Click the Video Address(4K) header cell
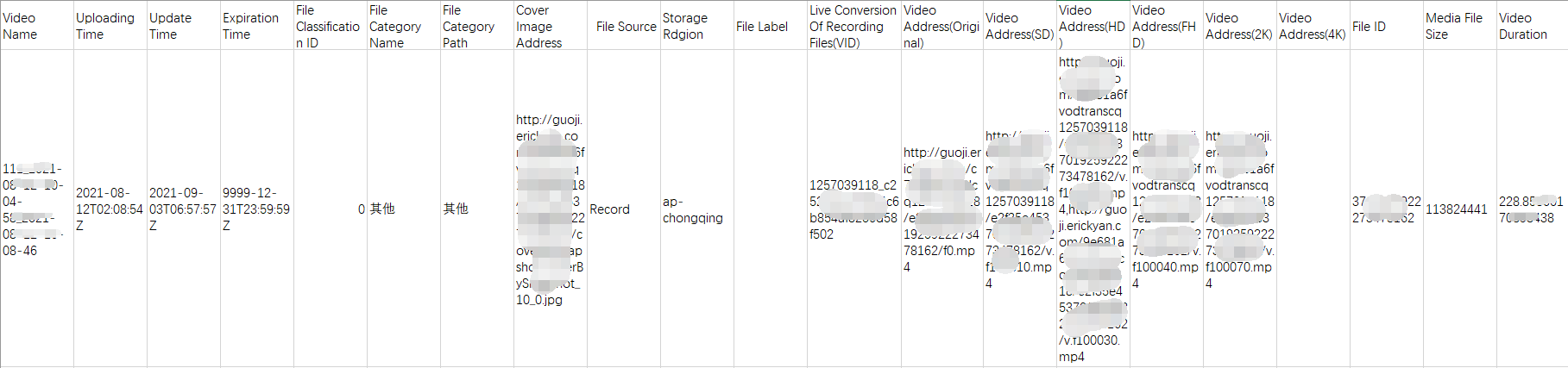 click(x=1313, y=26)
